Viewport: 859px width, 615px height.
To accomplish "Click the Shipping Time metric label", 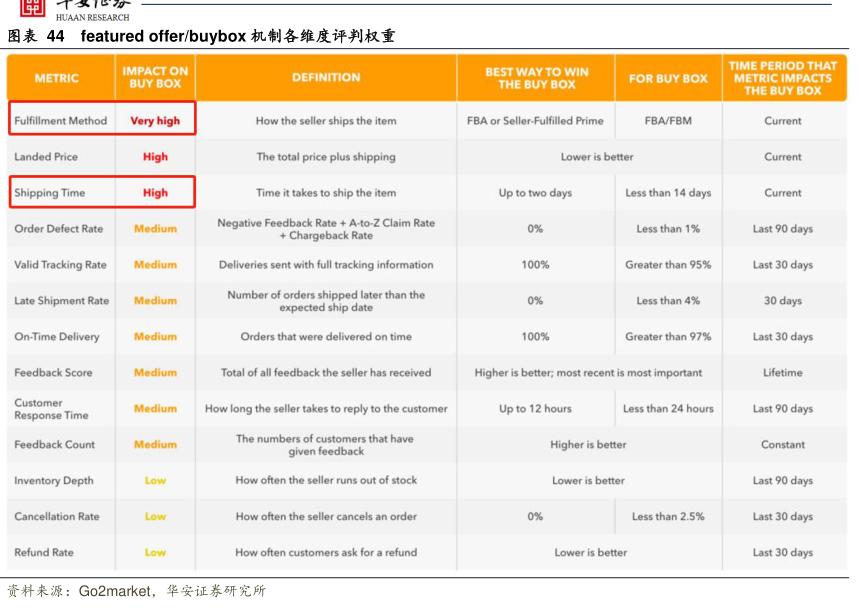I will [50, 193].
